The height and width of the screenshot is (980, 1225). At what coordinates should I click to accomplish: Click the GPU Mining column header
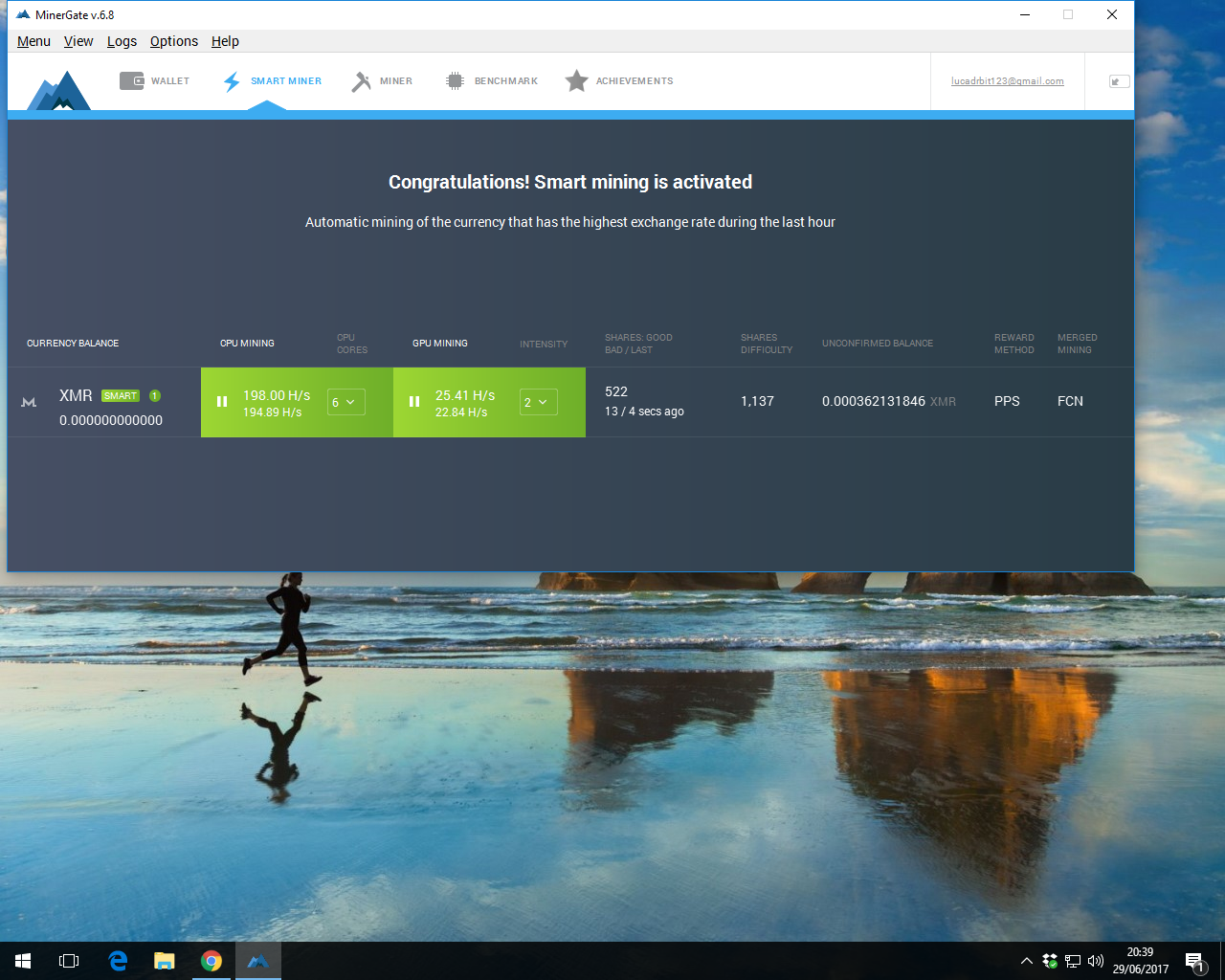(440, 344)
